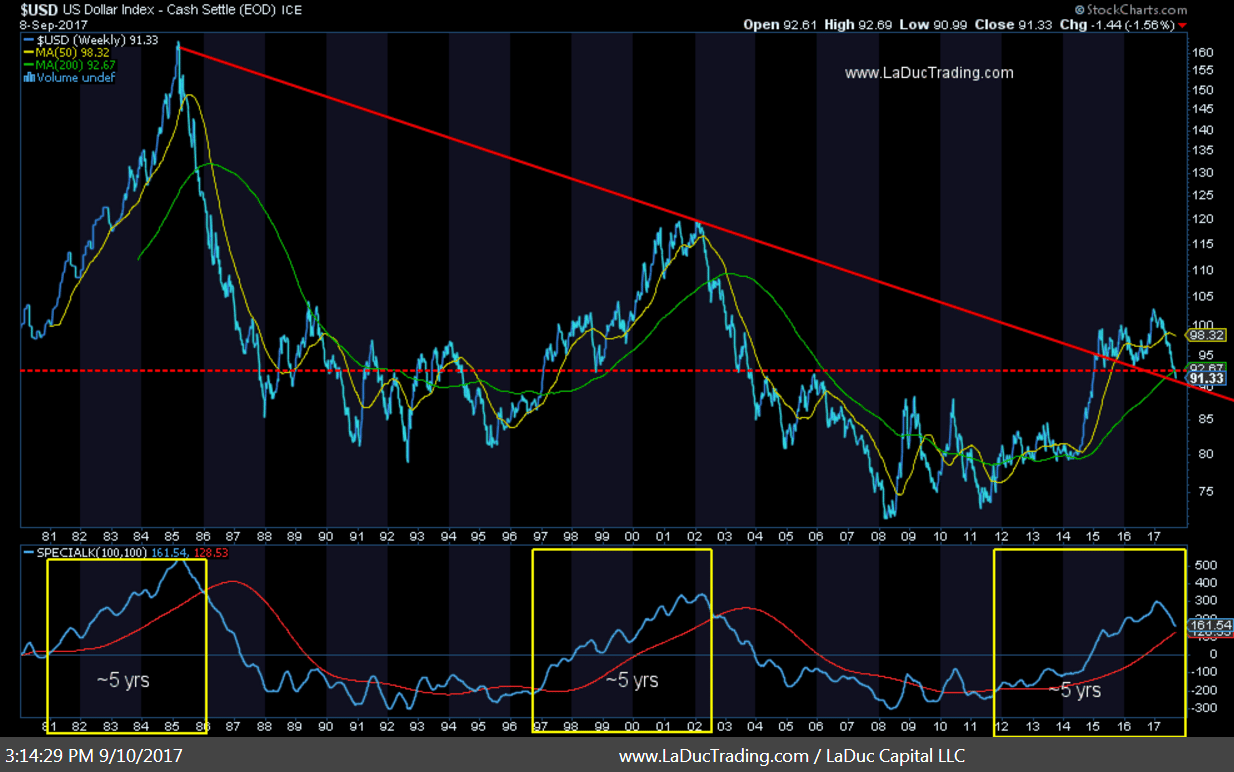
Task: Click year '92' on the price chart axis
Action: [x=388, y=537]
